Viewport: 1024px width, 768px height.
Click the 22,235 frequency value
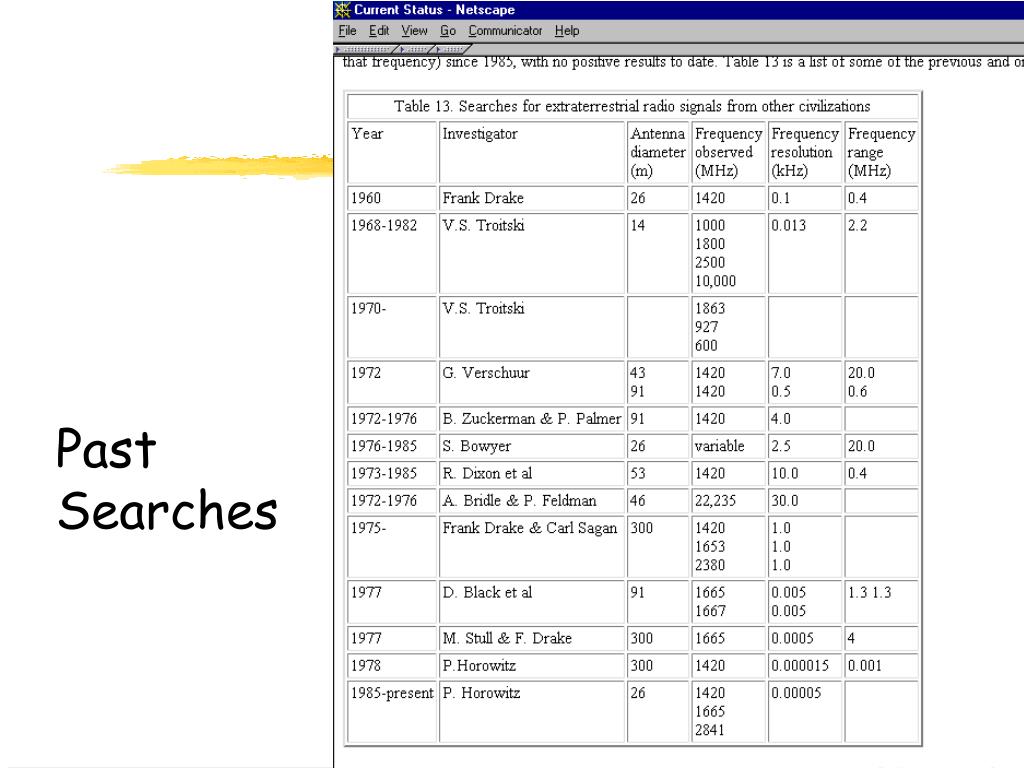(x=715, y=501)
